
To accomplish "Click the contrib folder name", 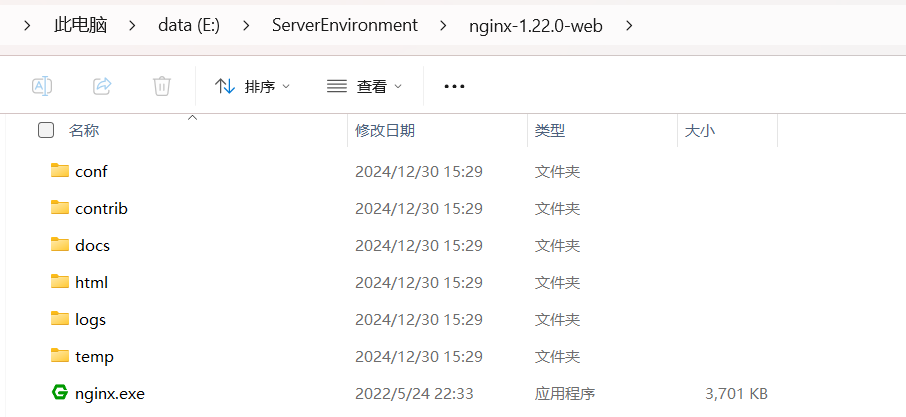I will tap(102, 208).
